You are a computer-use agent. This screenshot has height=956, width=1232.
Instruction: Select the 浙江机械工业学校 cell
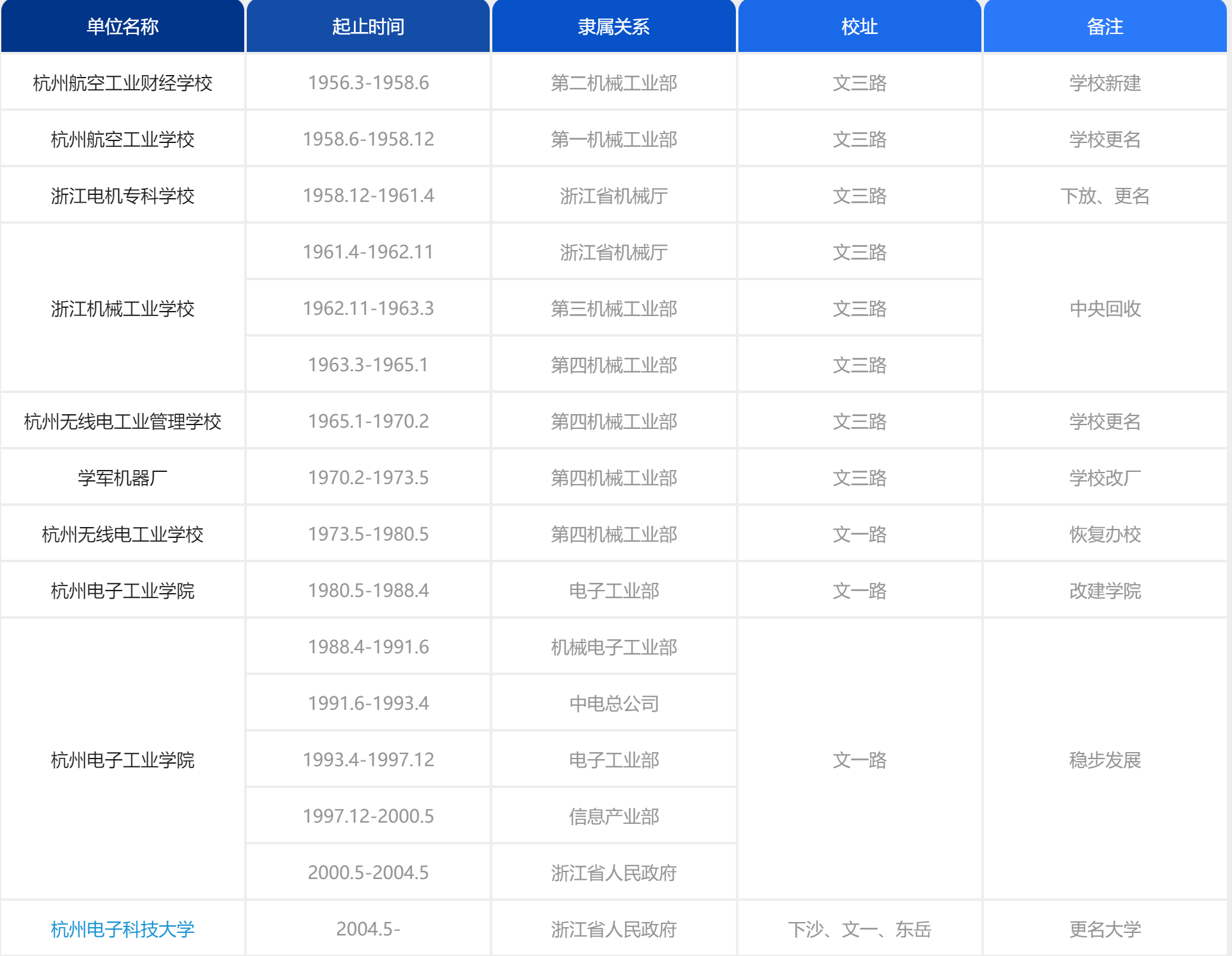[x=122, y=308]
